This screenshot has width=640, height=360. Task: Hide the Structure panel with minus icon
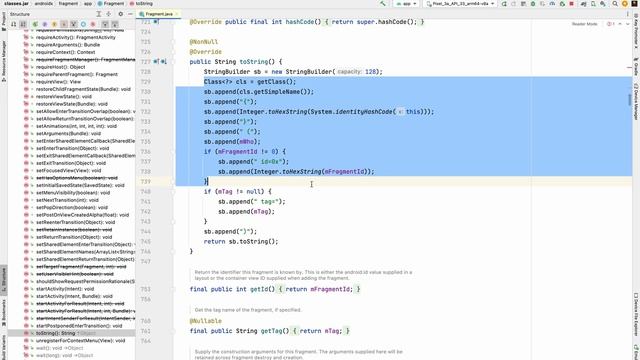coord(130,14)
